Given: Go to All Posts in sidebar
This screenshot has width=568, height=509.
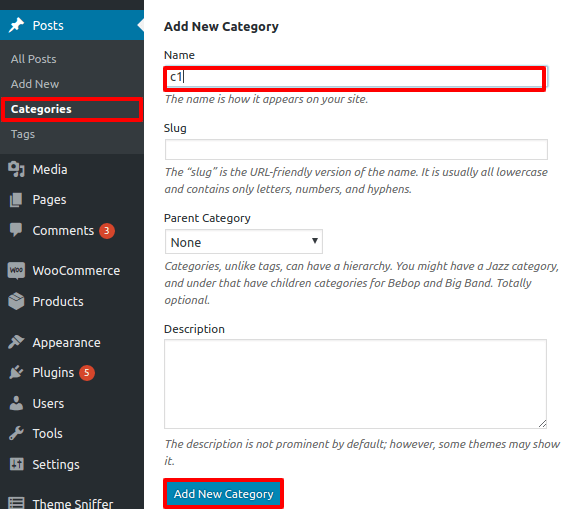Looking at the screenshot, I should (x=33, y=59).
